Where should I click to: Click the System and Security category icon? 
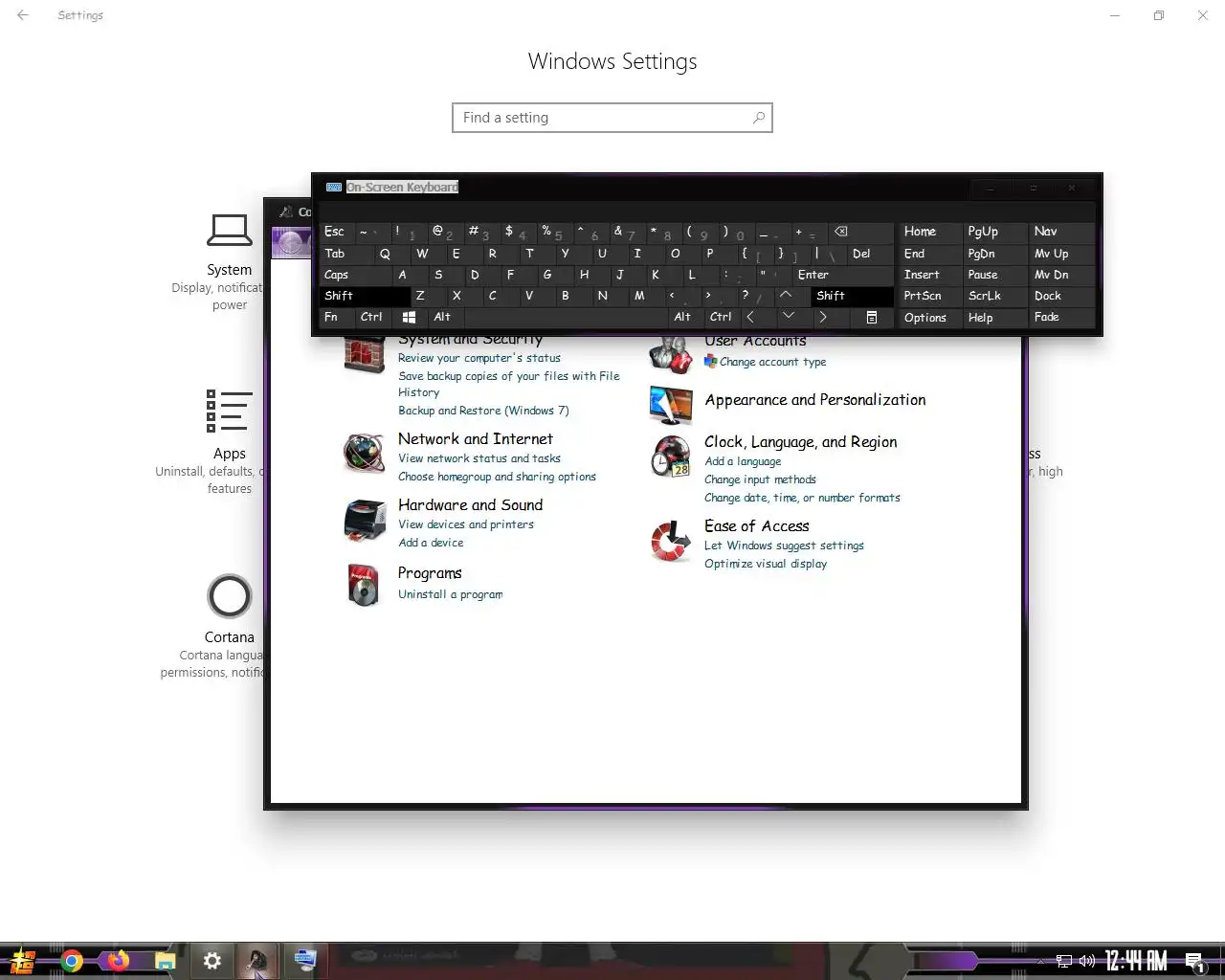[364, 356]
